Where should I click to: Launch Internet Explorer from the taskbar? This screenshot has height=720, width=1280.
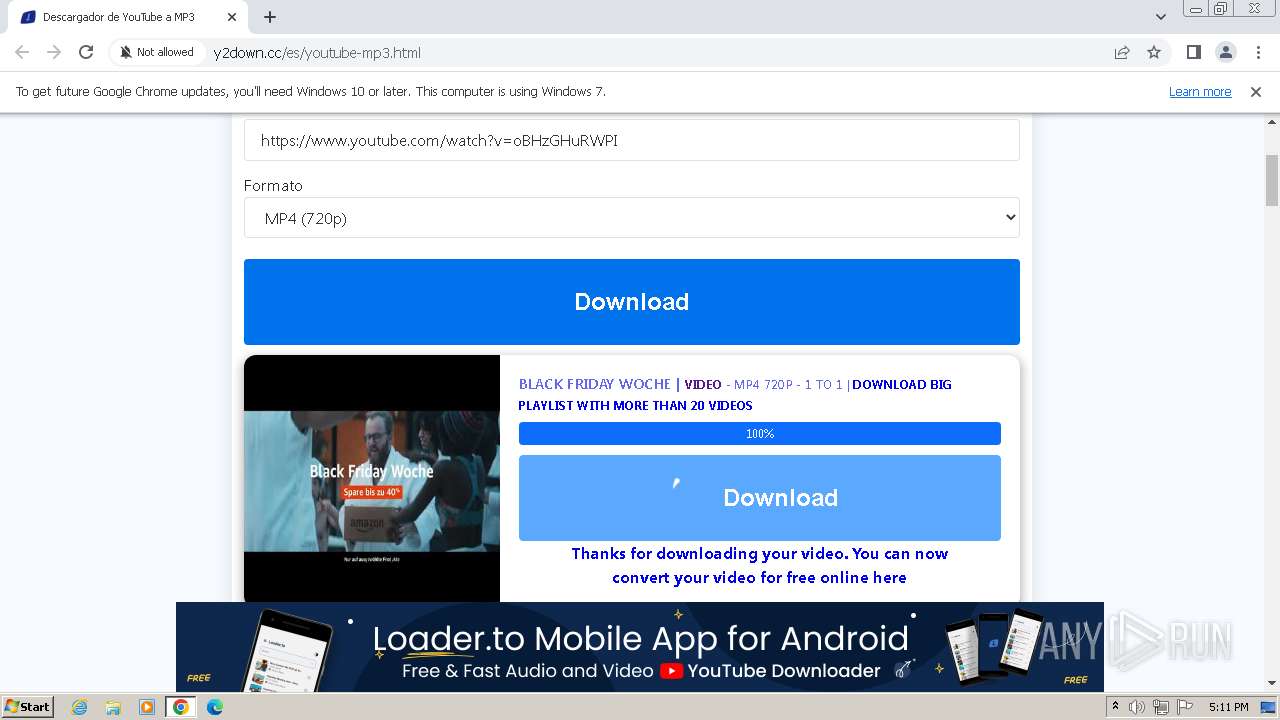click(x=80, y=707)
